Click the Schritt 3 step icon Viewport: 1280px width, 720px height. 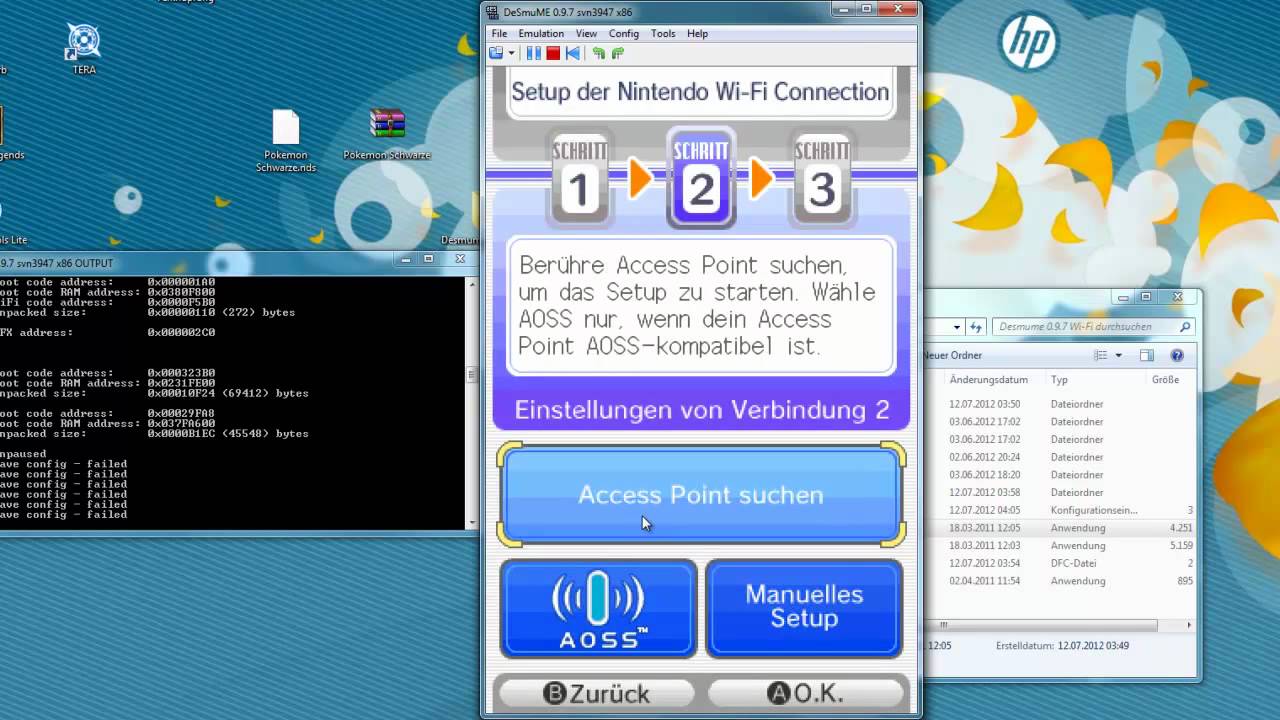tap(821, 179)
